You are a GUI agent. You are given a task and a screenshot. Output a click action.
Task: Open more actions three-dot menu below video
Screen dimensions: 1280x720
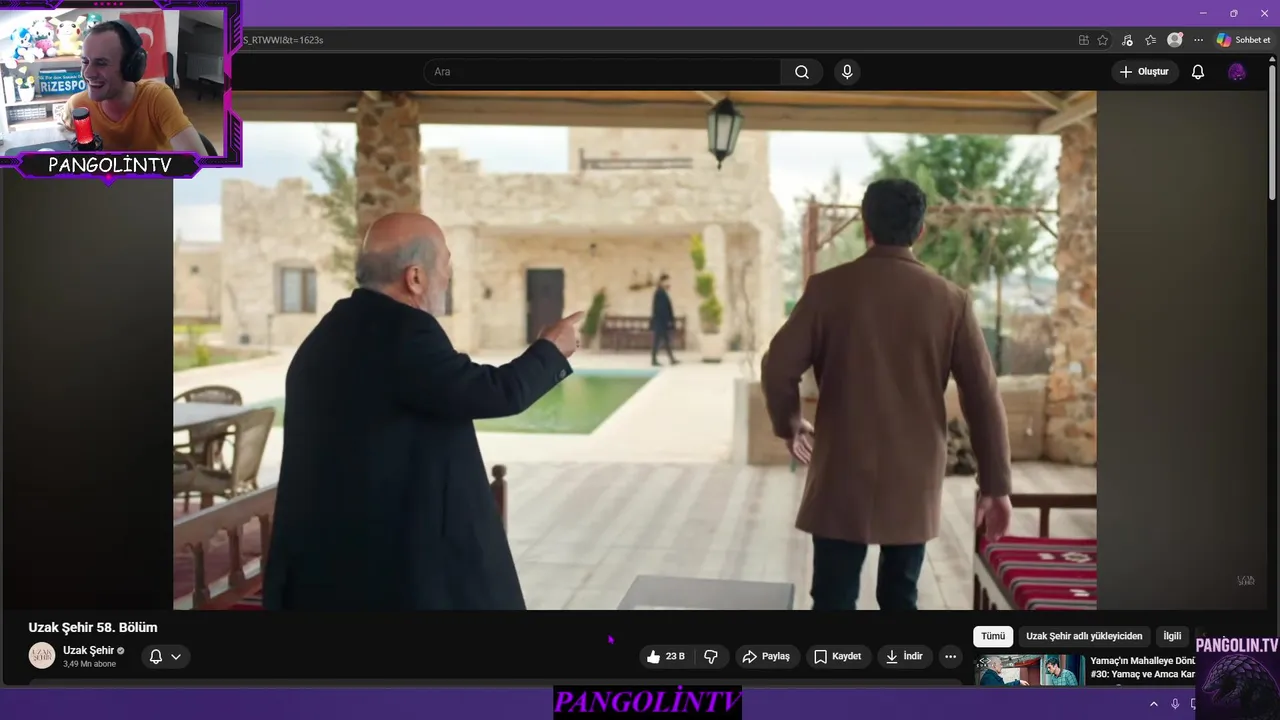tap(951, 656)
